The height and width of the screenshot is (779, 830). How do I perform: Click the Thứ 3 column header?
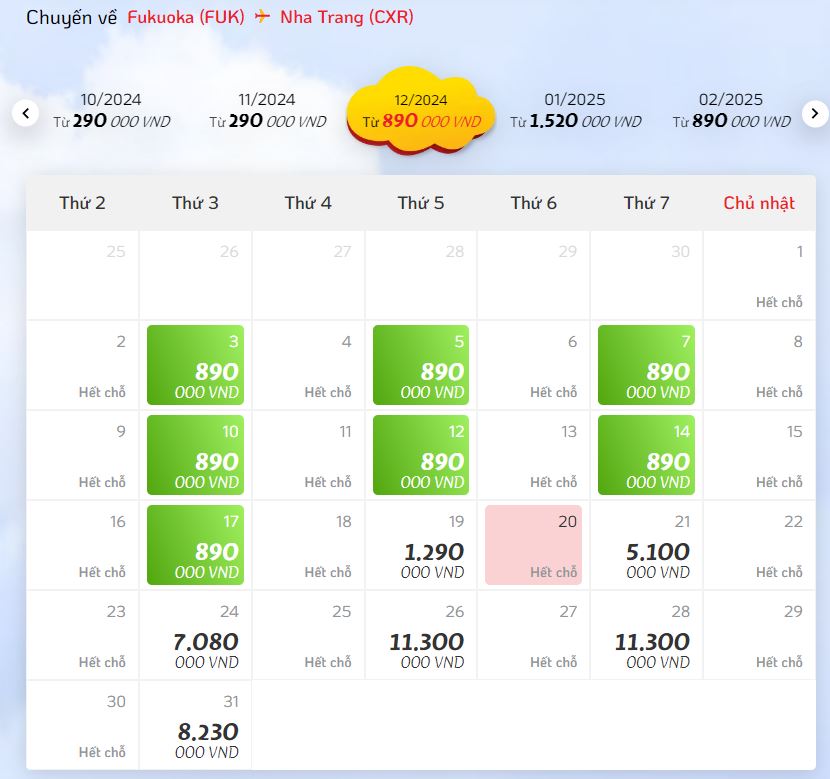(195, 203)
